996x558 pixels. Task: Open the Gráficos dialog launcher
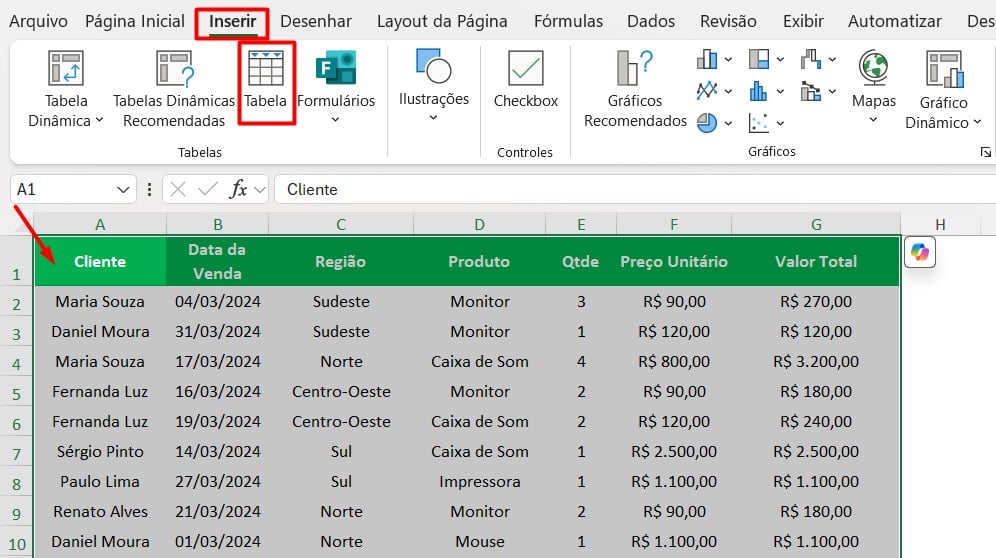point(985,152)
